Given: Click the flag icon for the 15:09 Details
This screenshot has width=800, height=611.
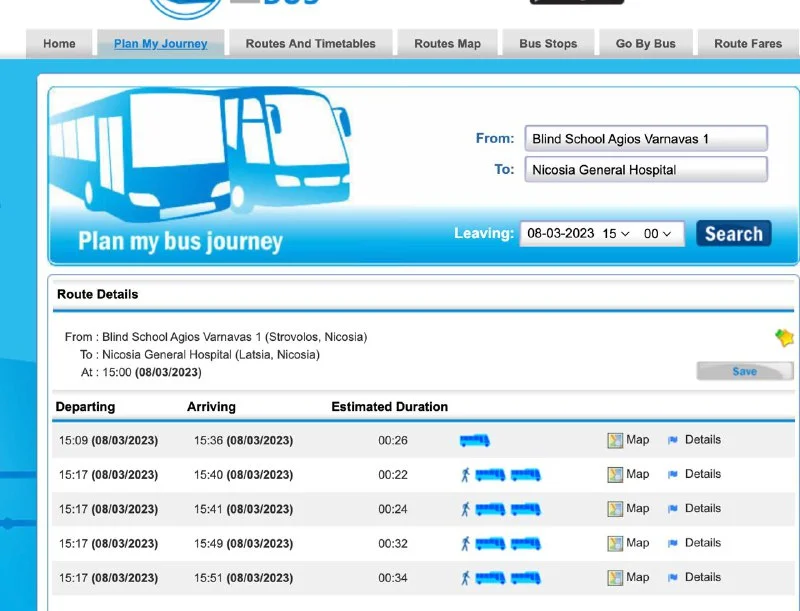Looking at the screenshot, I should click(673, 441).
